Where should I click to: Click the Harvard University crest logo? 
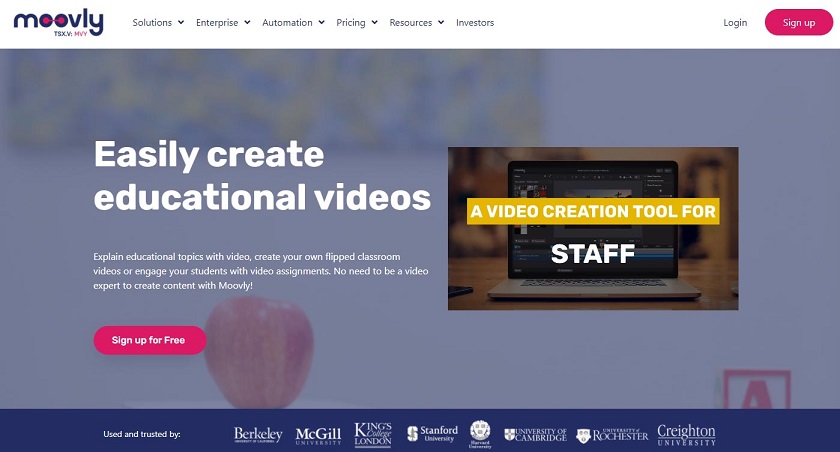click(x=480, y=434)
